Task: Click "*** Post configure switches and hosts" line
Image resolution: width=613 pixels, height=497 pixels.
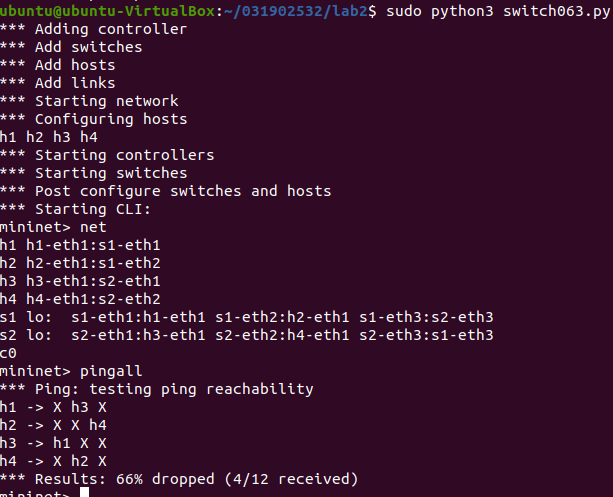Action: tap(166, 191)
